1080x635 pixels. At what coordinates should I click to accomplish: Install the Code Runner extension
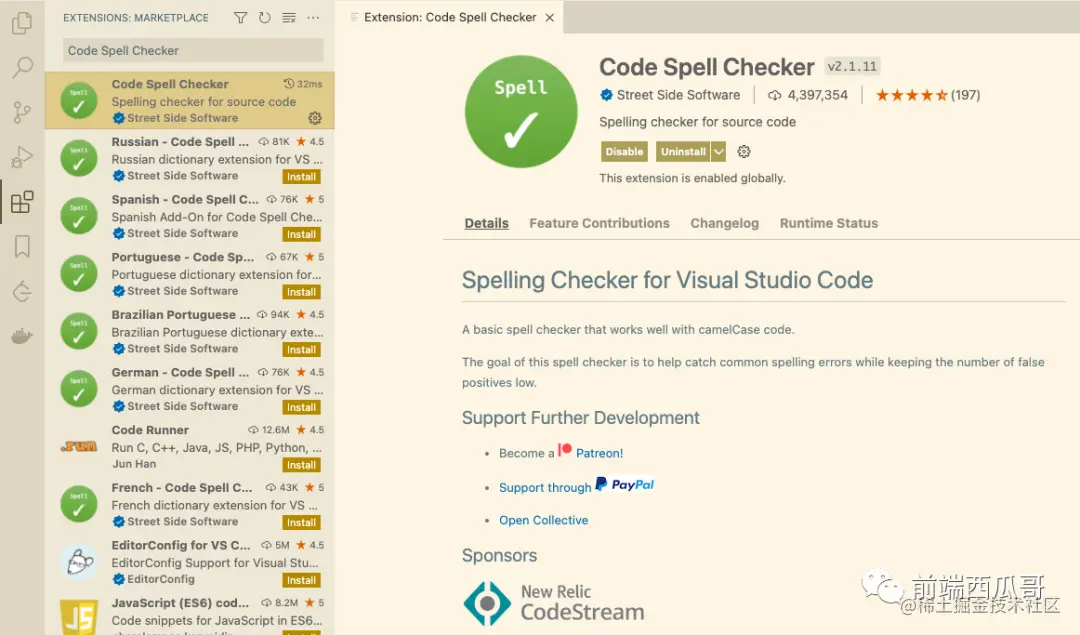tap(301, 466)
